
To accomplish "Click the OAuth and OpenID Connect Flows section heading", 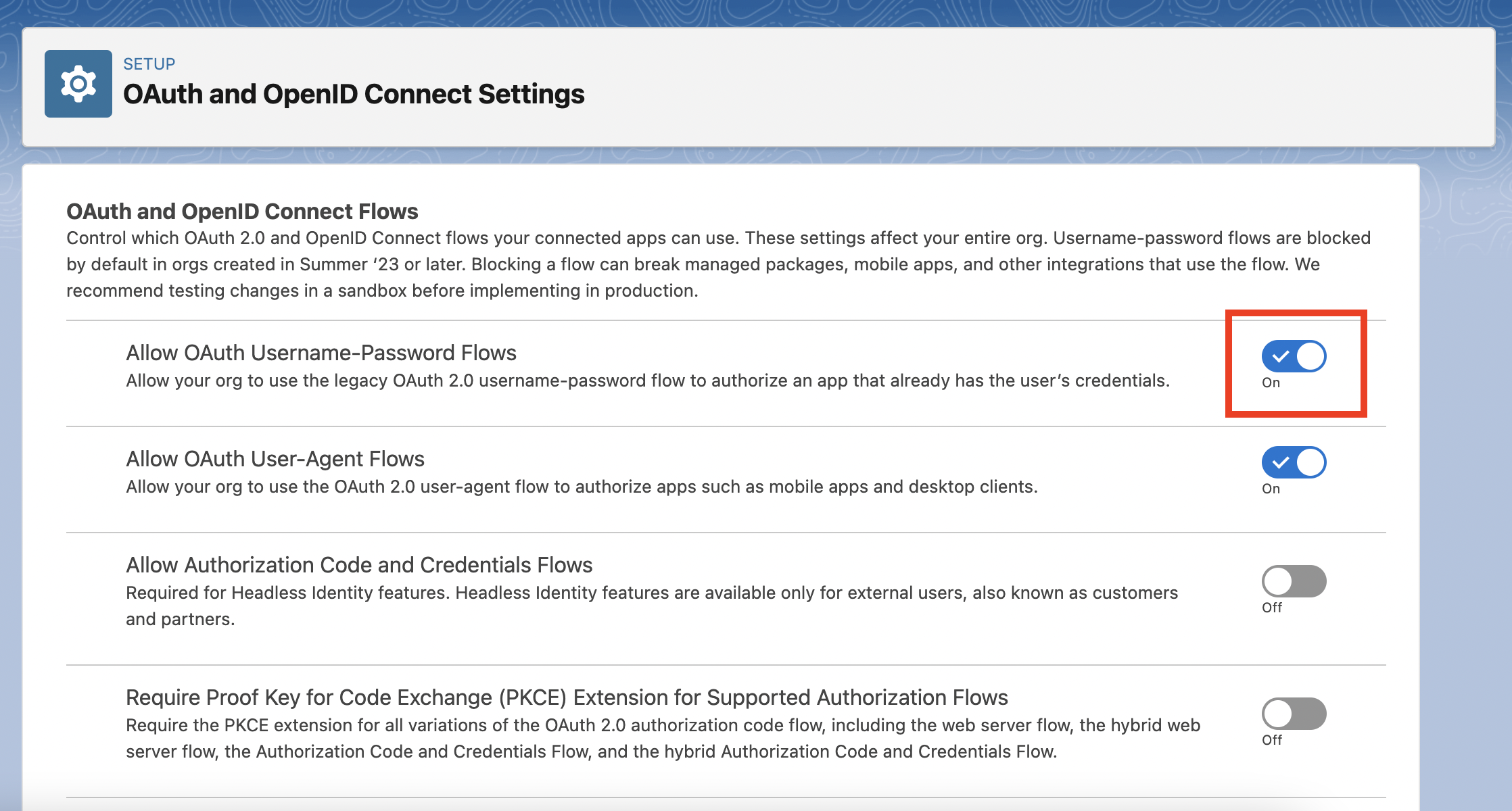I will (242, 212).
